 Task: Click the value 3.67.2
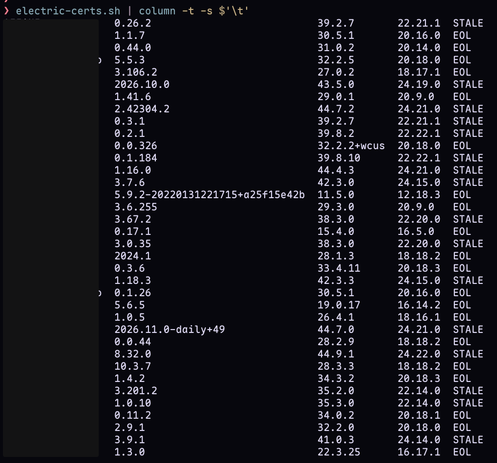[133, 219]
